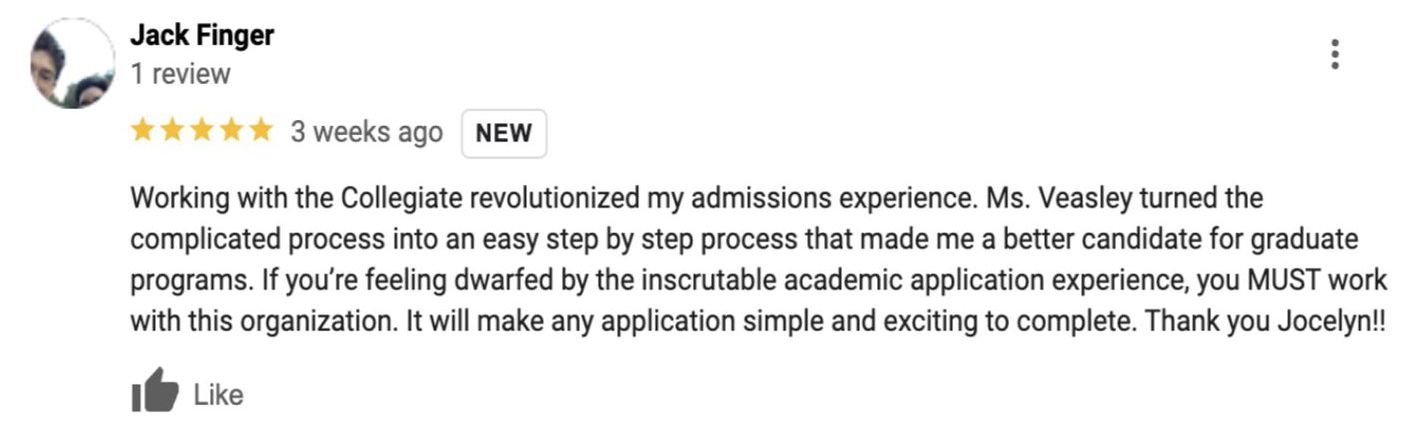This screenshot has height=442, width=1406.
Task: Click the second yellow rating star
Action: click(173, 131)
